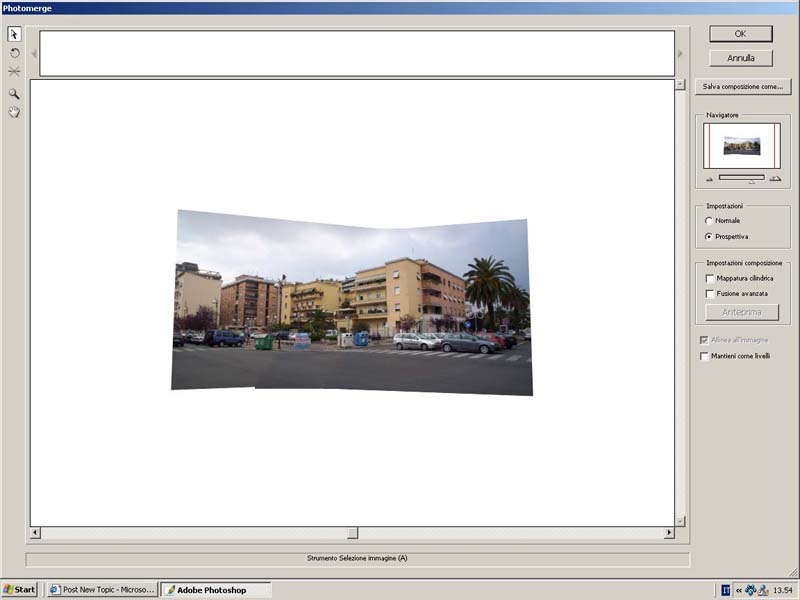Enable Fusione avanzata checkbox
The image size is (800, 600).
pos(709,294)
